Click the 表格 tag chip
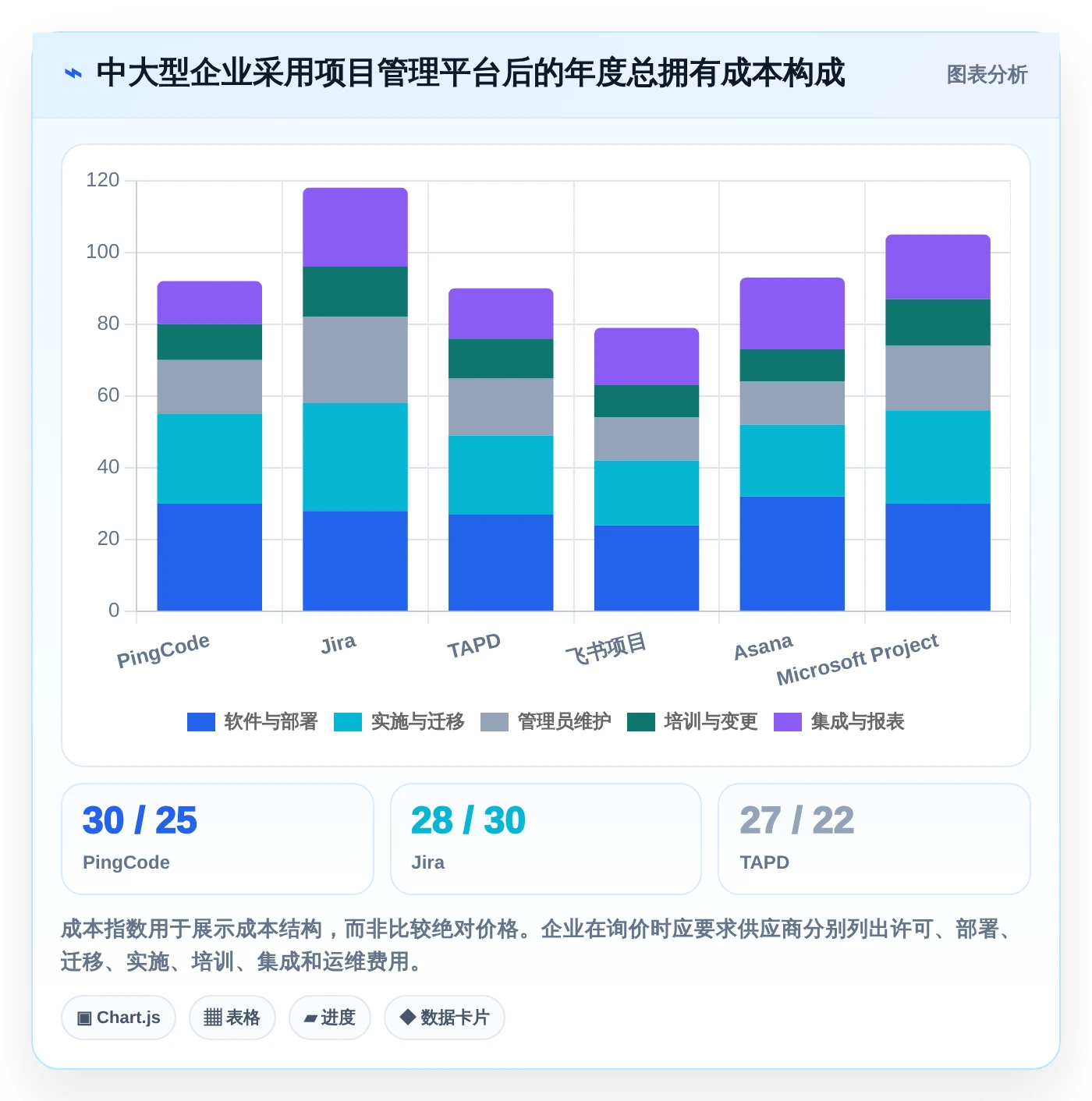Image resolution: width=1092 pixels, height=1101 pixels. coord(232,1018)
